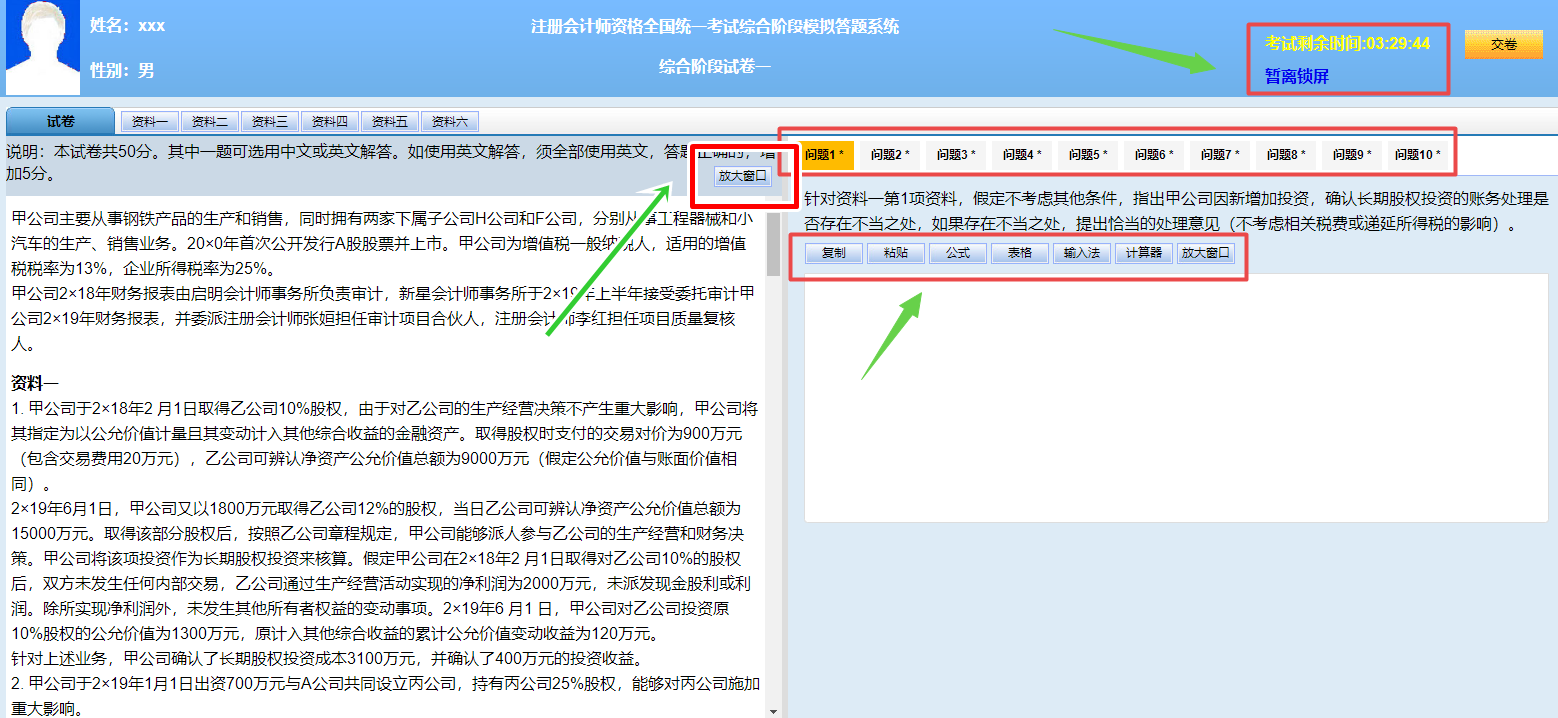Image resolution: width=1558 pixels, height=718 pixels.
Task: Select 问题2 question tab
Action: click(x=891, y=155)
